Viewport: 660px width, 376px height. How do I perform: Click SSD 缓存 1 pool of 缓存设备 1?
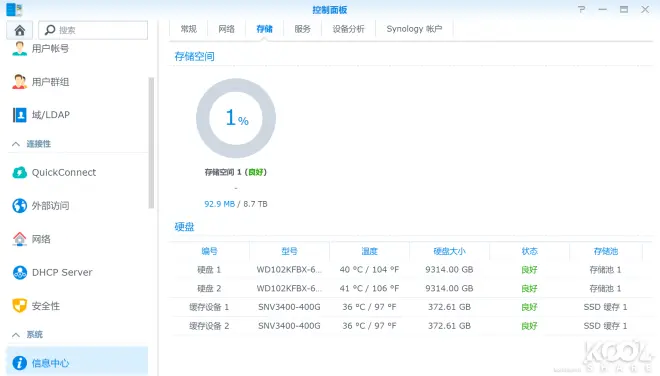pyautogui.click(x=606, y=307)
